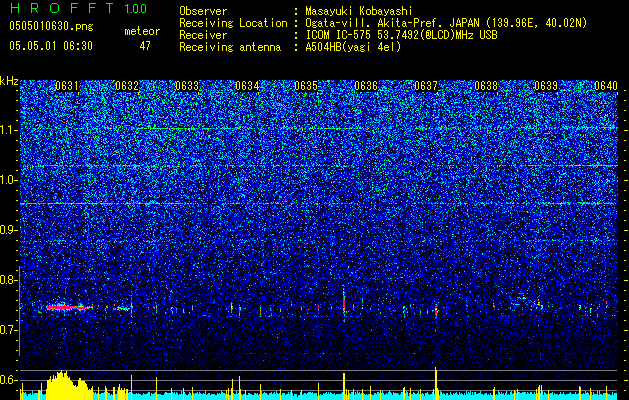Click the 0633 time marker
Image resolution: width=629 pixels, height=400 pixels.
point(187,86)
